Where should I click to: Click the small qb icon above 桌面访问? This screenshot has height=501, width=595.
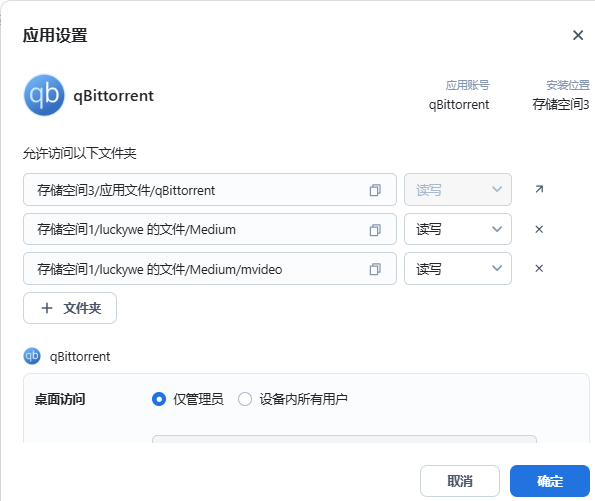coord(32,356)
